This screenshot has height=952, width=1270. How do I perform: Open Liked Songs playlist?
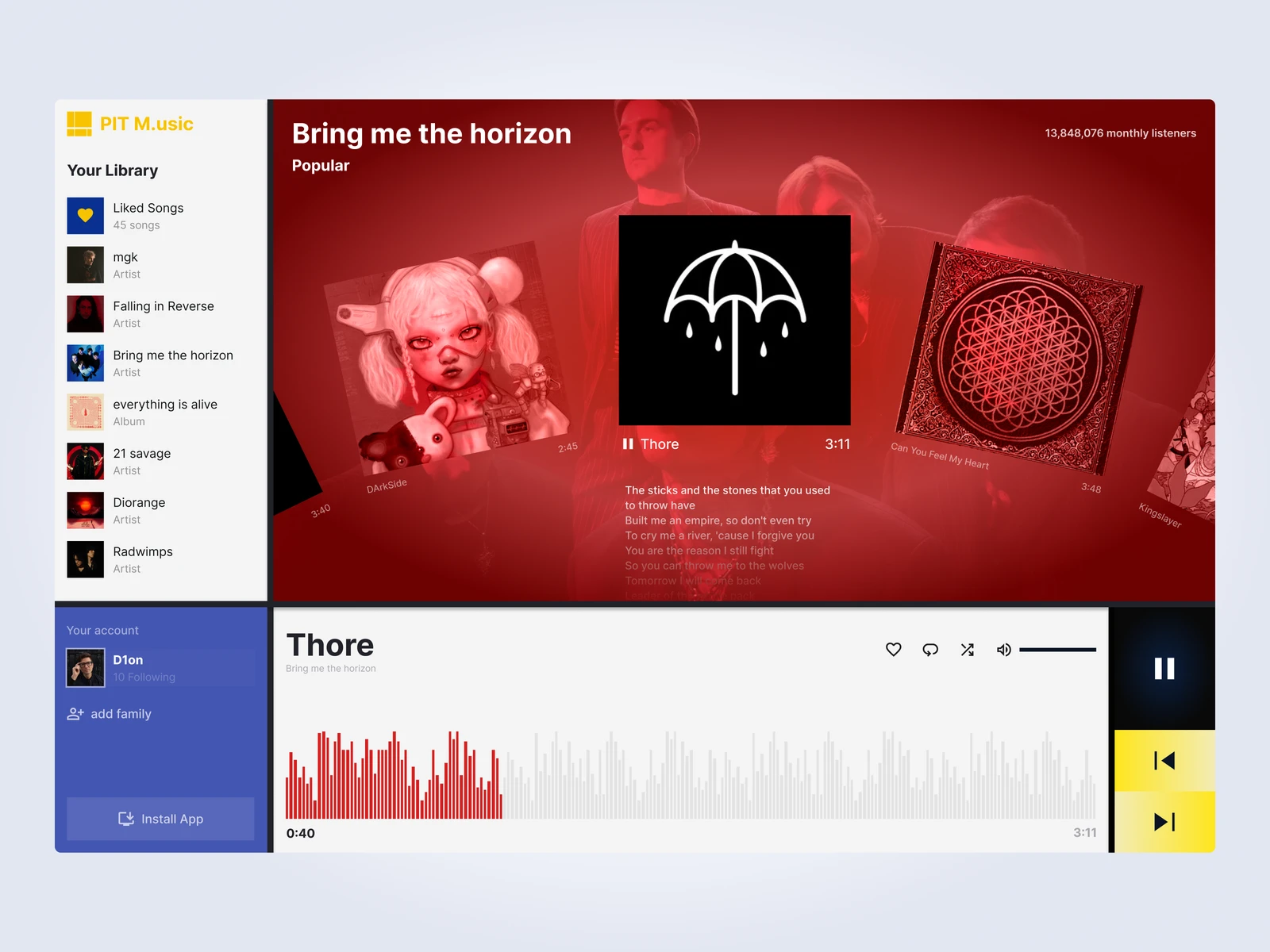pyautogui.click(x=160, y=216)
